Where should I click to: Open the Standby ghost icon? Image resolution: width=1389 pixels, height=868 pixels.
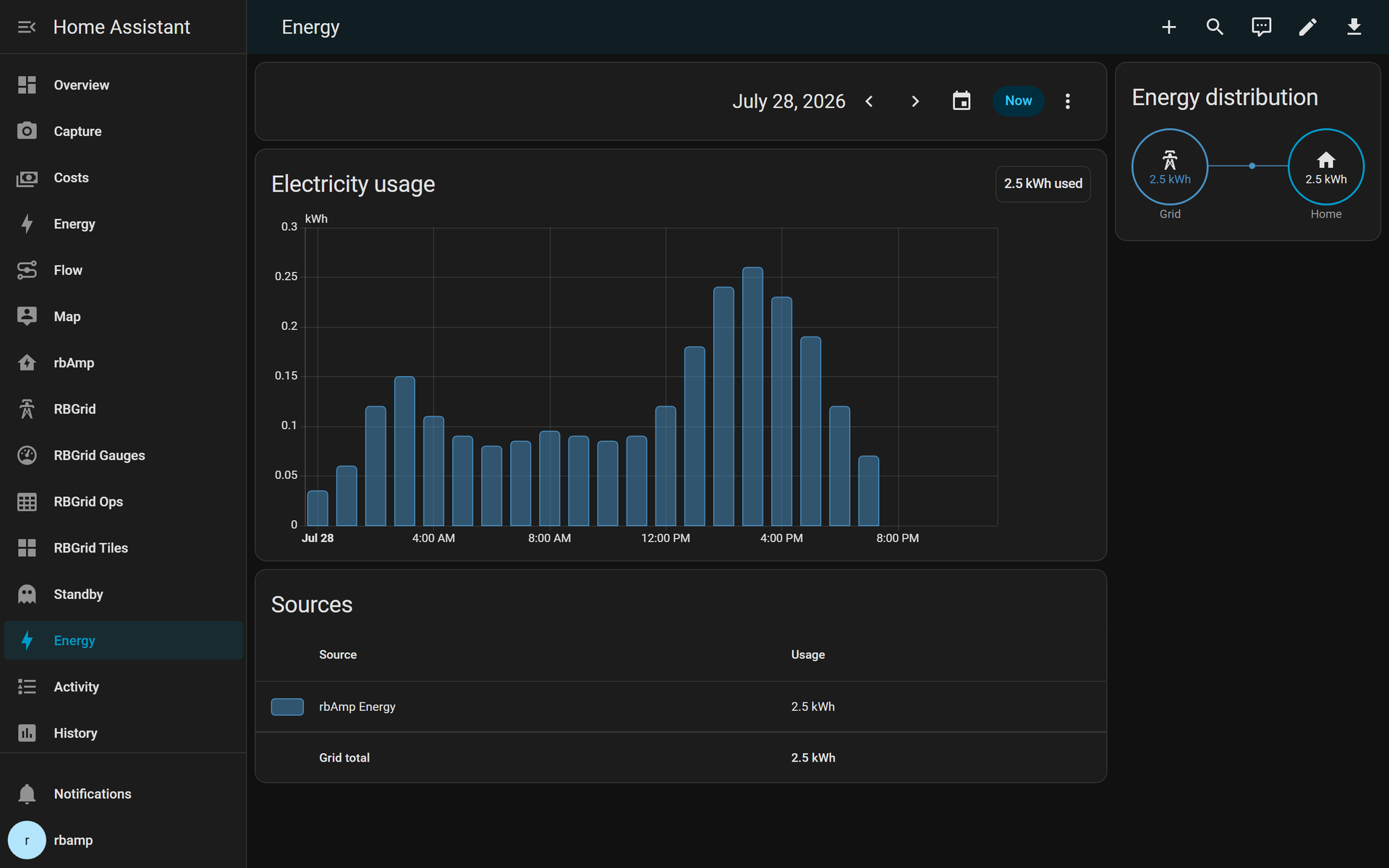(27, 594)
